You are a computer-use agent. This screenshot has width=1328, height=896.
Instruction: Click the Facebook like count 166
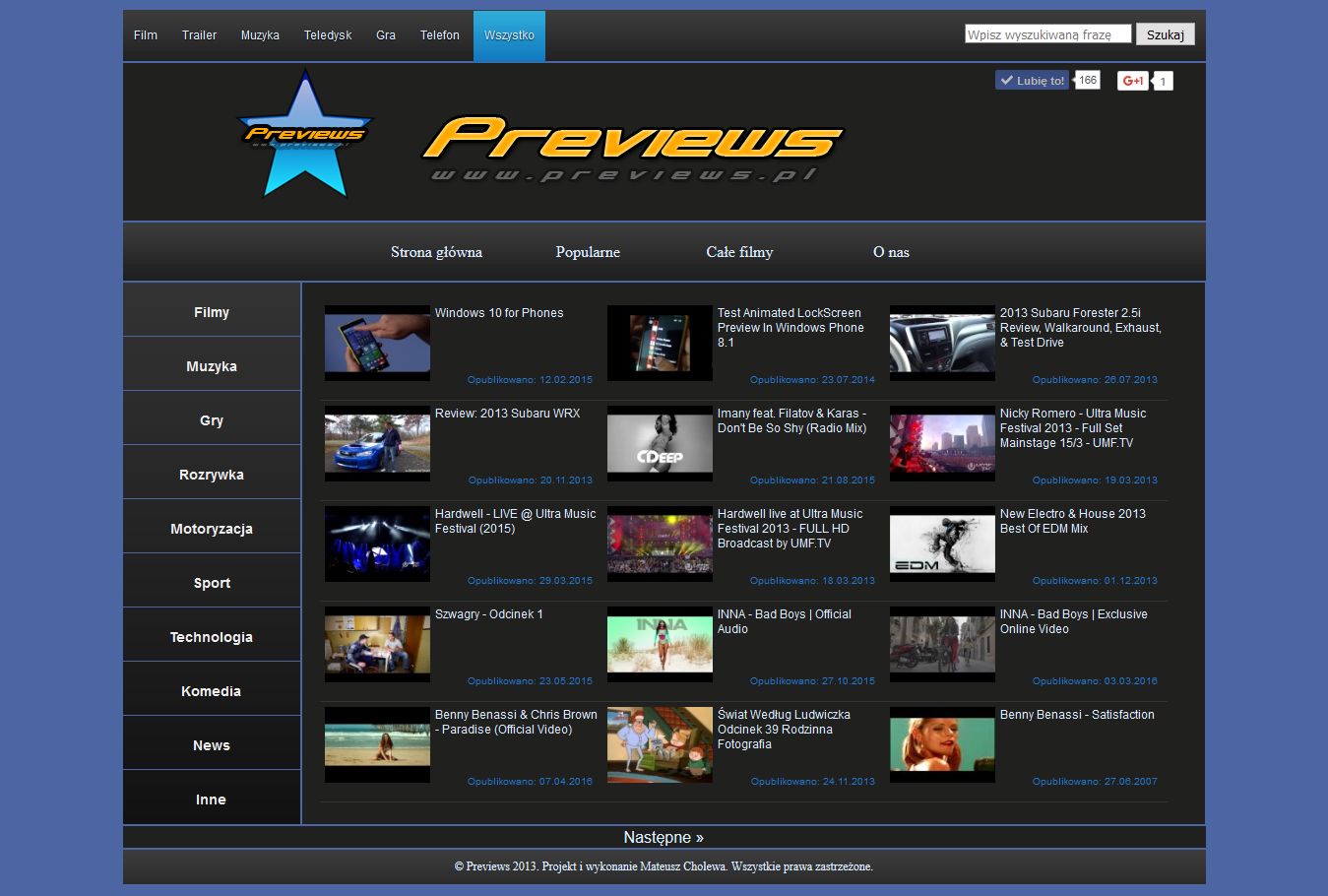click(x=1087, y=80)
